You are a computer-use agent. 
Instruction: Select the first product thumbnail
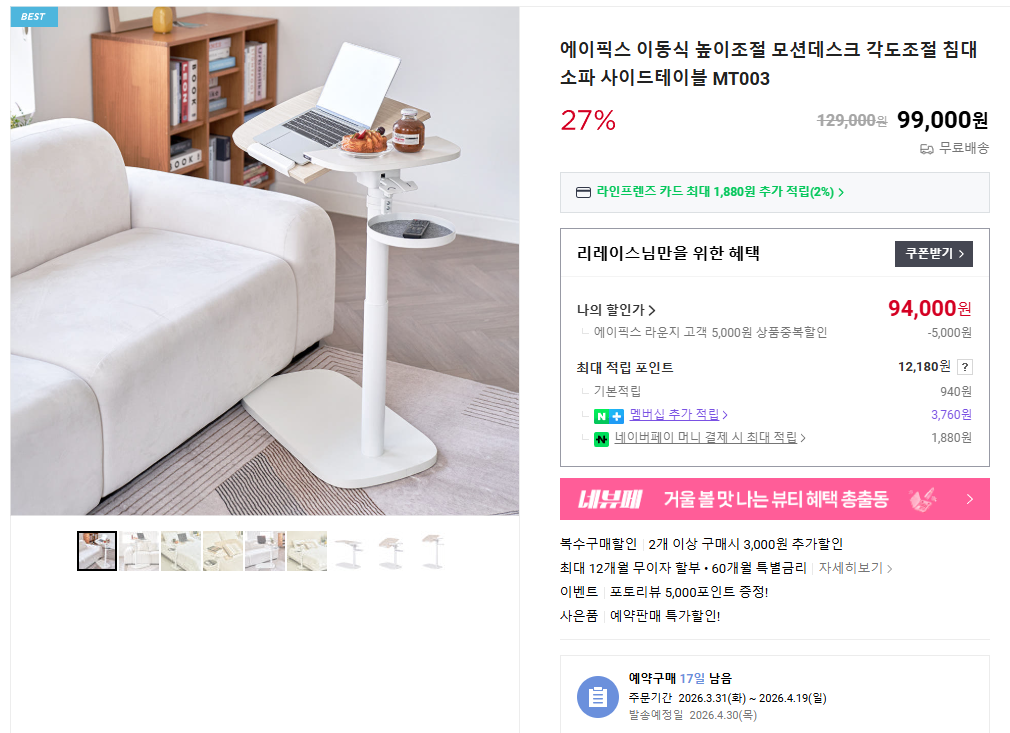97,551
